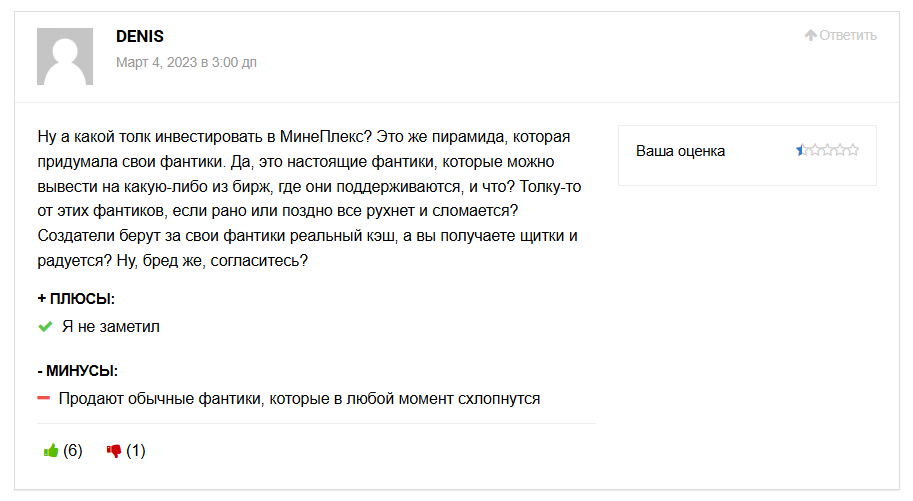Screen dimensions: 913x501
Task: Click the Ваша оценка label
Action: coord(680,151)
